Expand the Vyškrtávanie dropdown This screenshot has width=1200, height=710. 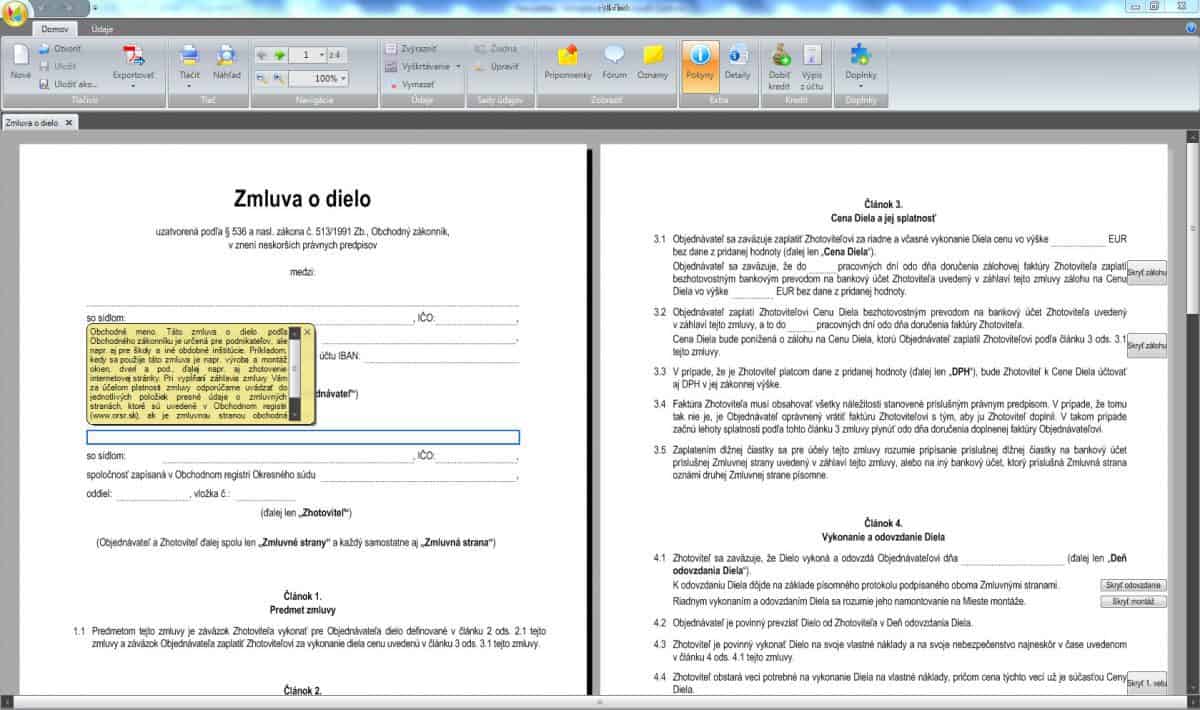(x=458, y=66)
